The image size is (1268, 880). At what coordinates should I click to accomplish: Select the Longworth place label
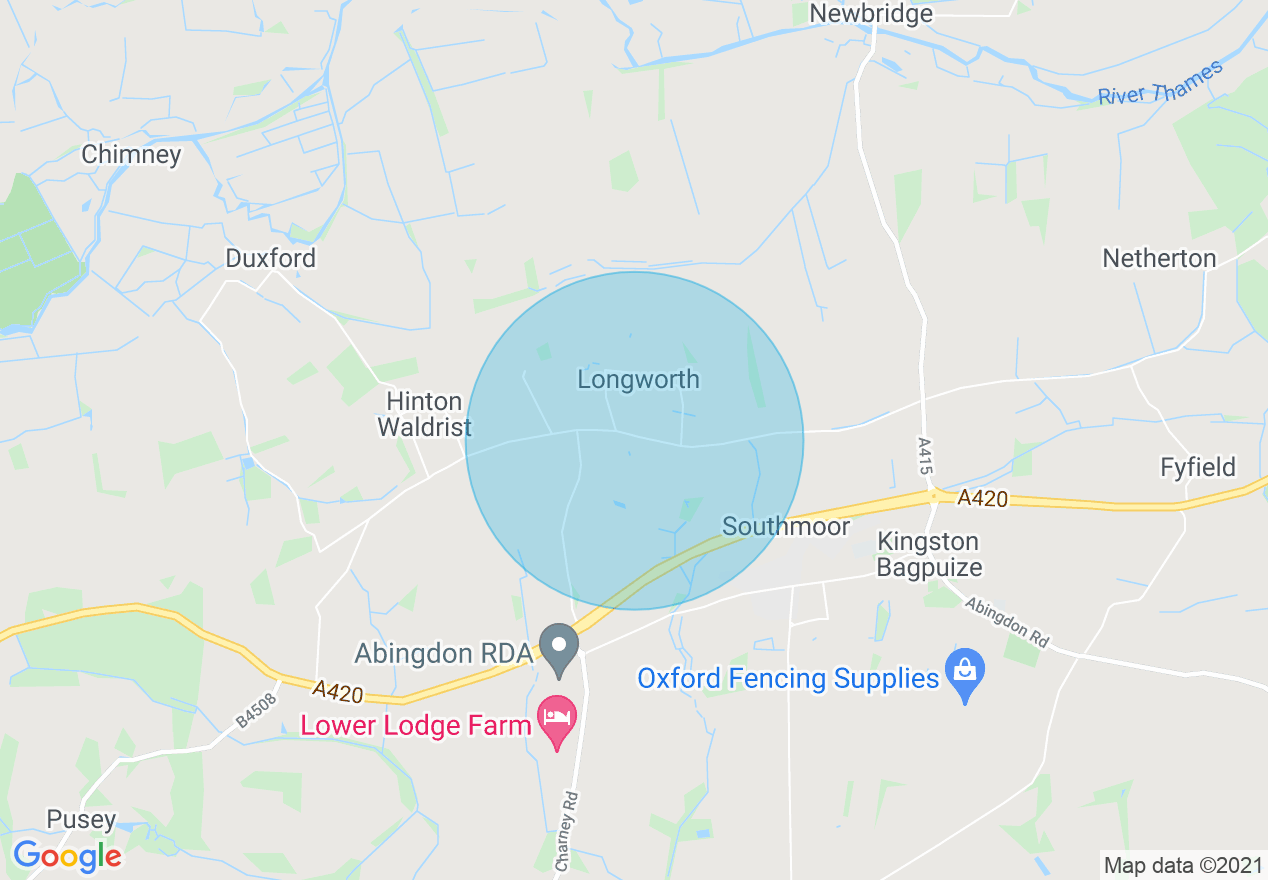point(639,380)
